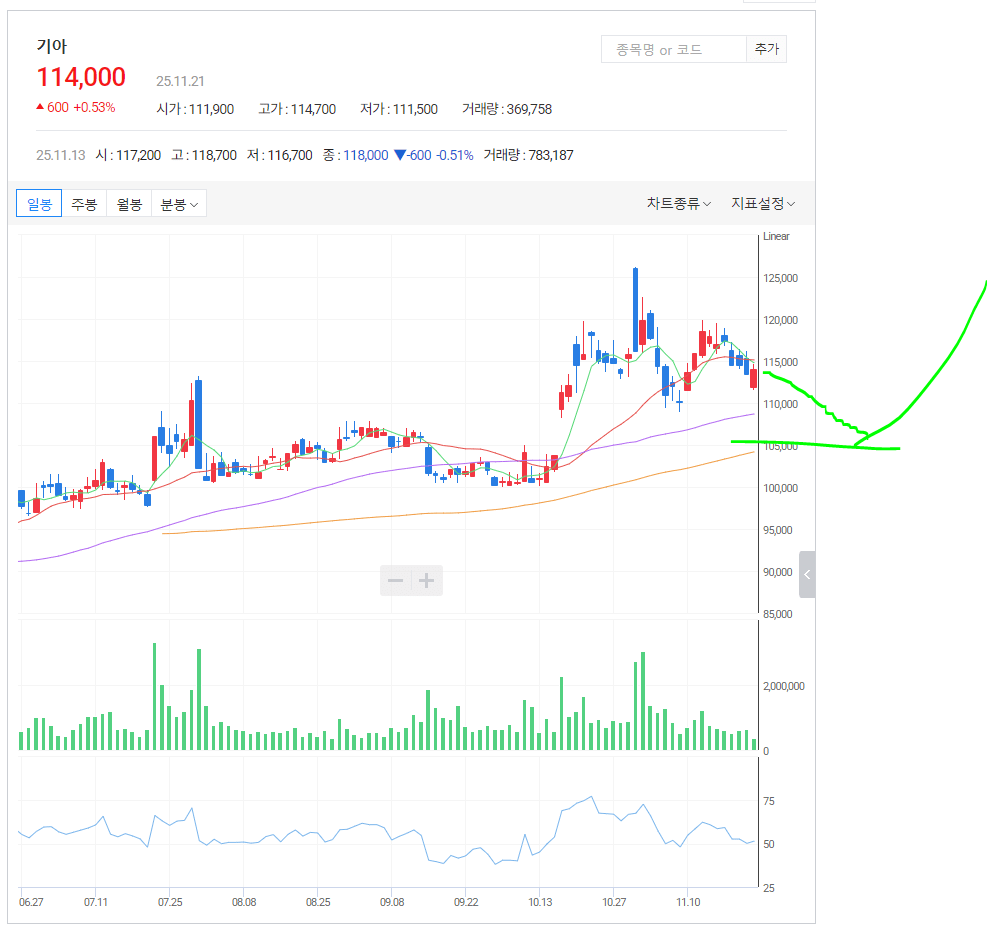Screen dimensions: 987x935
Task: Click the 거래량:369,758 volume value
Action: (507, 109)
